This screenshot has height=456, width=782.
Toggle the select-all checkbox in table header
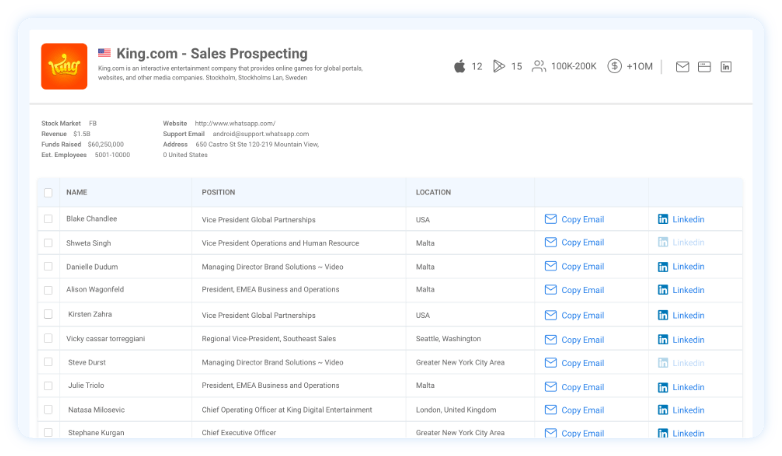pos(48,192)
